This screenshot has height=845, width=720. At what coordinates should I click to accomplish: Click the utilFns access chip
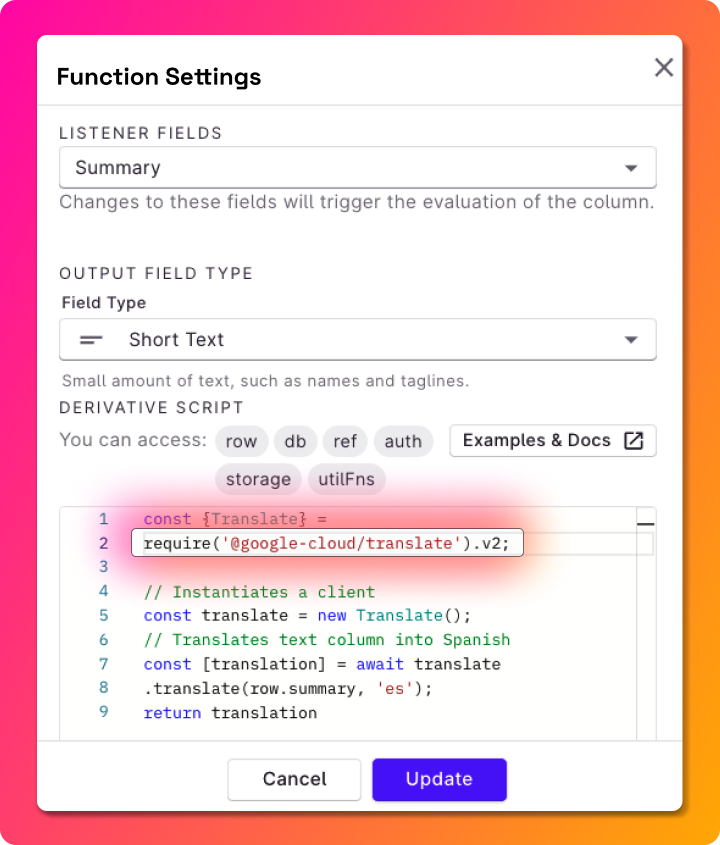[346, 479]
